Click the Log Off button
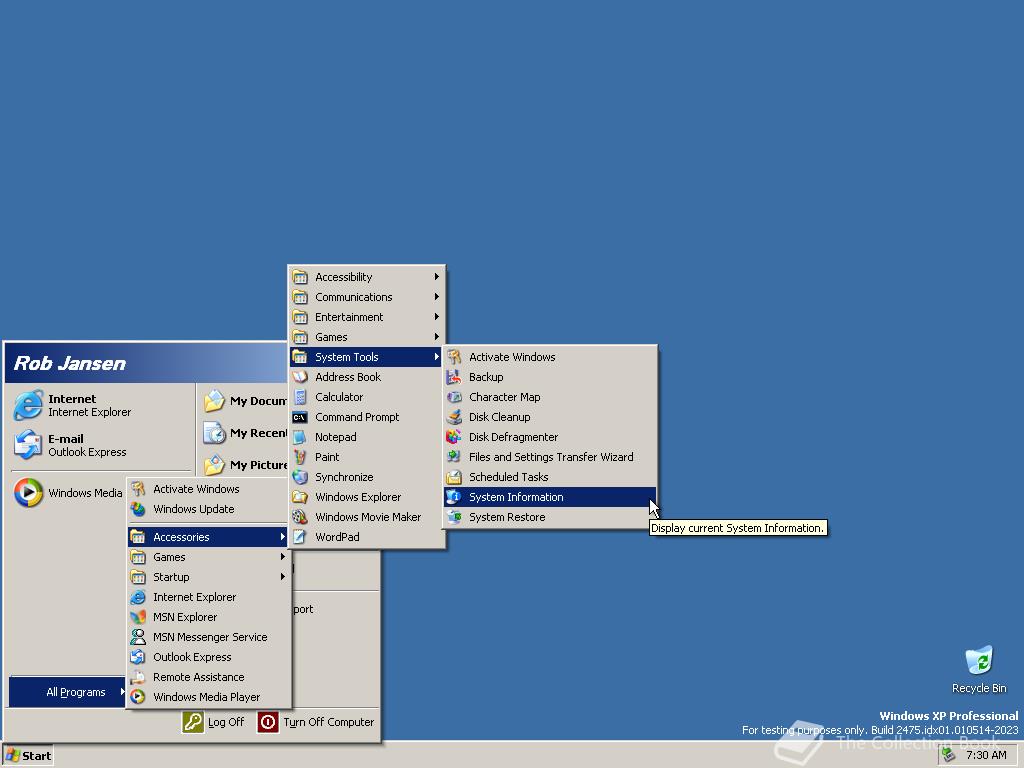Viewport: 1024px width, 768px height. [213, 722]
